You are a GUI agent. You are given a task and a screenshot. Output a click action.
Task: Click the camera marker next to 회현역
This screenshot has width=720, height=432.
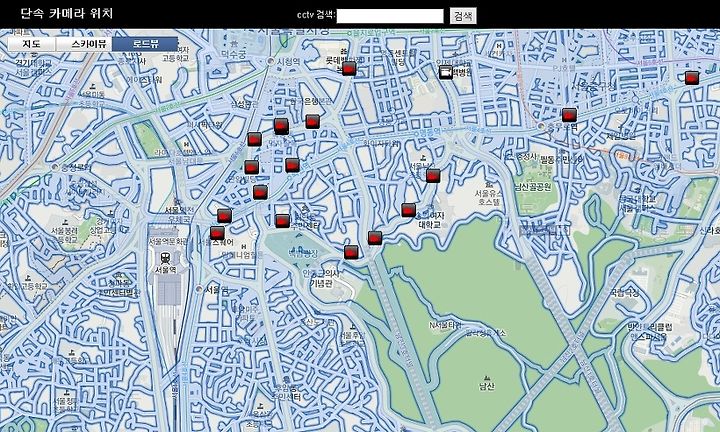[292, 165]
